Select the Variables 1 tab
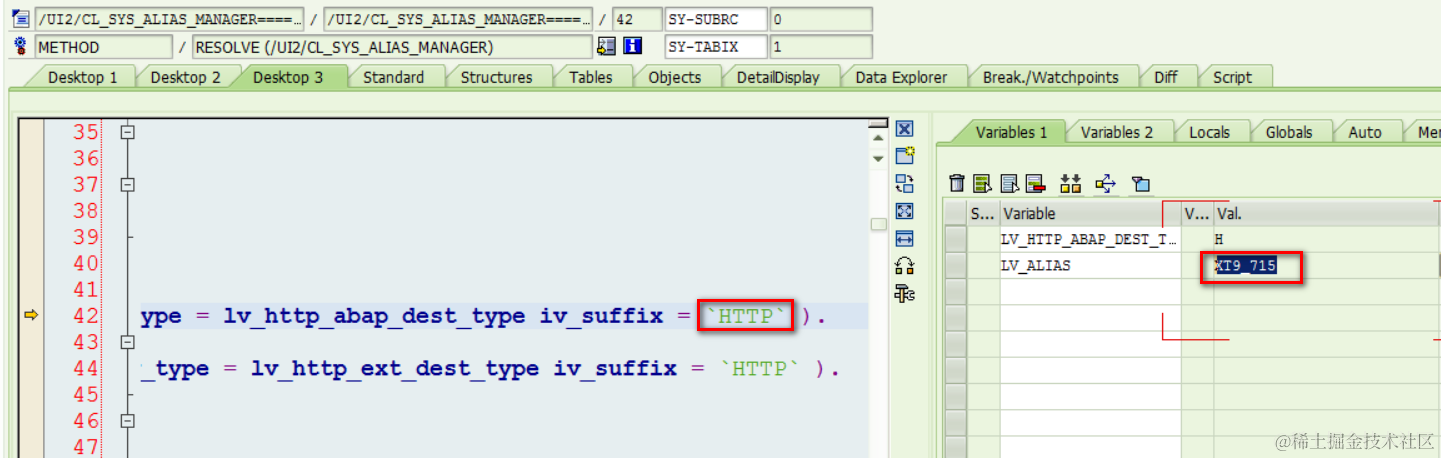Screen dimensions: 1441x458 [x=1011, y=132]
